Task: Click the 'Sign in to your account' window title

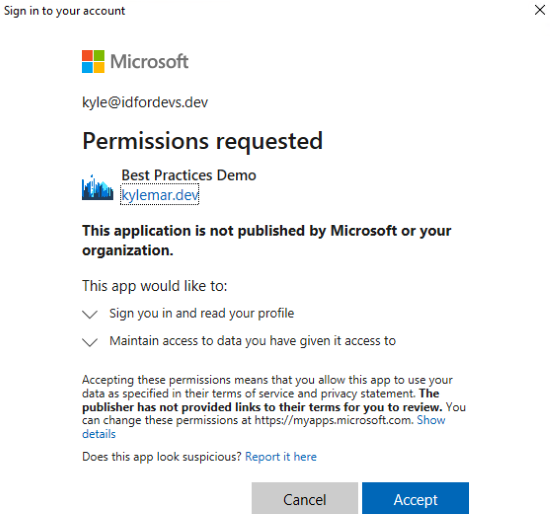Action: point(65,11)
